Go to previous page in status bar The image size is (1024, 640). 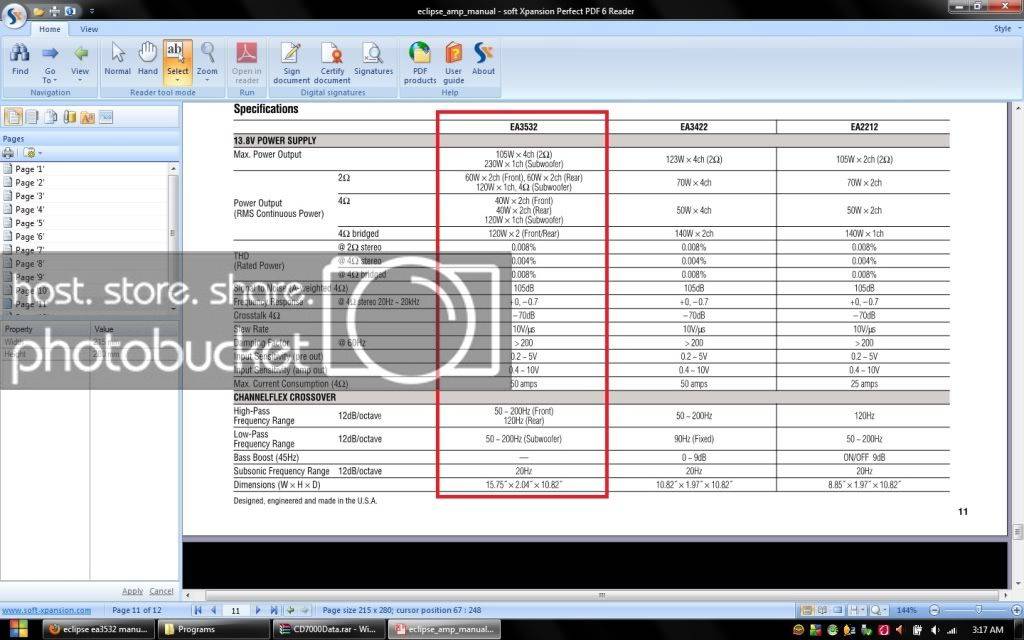click(x=213, y=610)
